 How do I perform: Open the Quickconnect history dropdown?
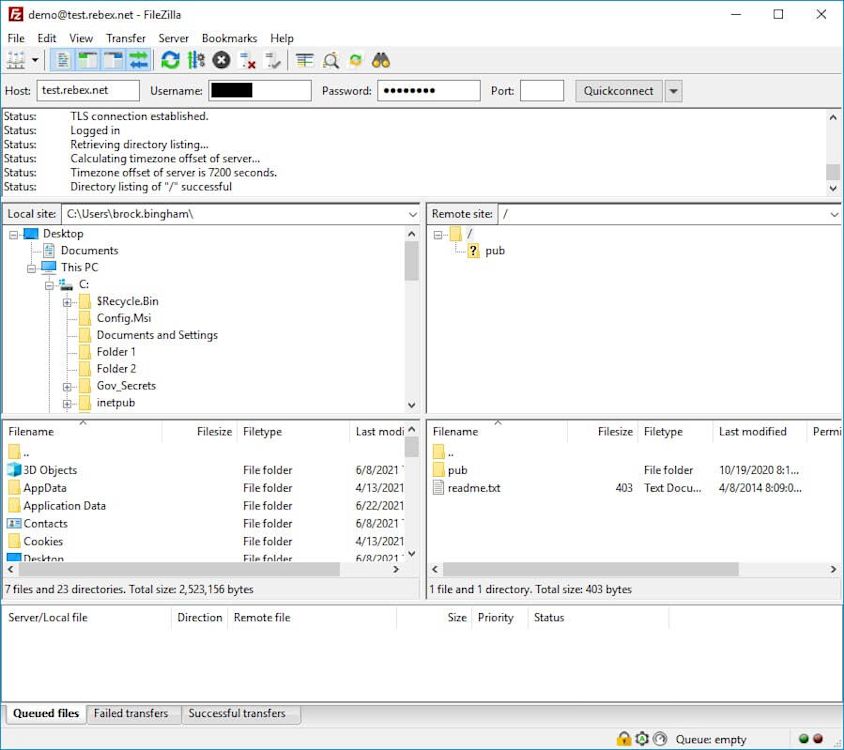[673, 91]
